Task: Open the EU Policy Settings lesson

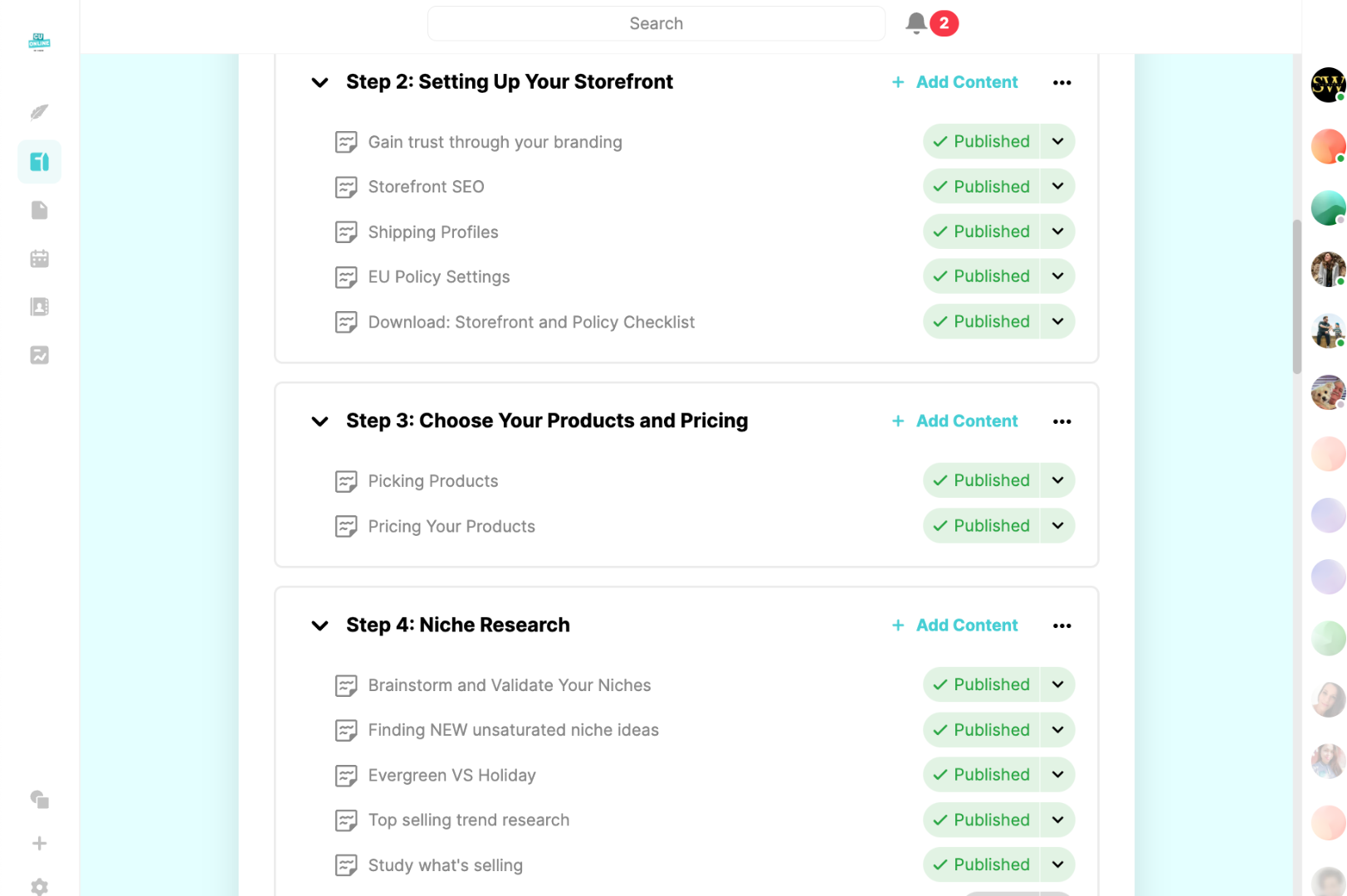Action: (x=438, y=277)
